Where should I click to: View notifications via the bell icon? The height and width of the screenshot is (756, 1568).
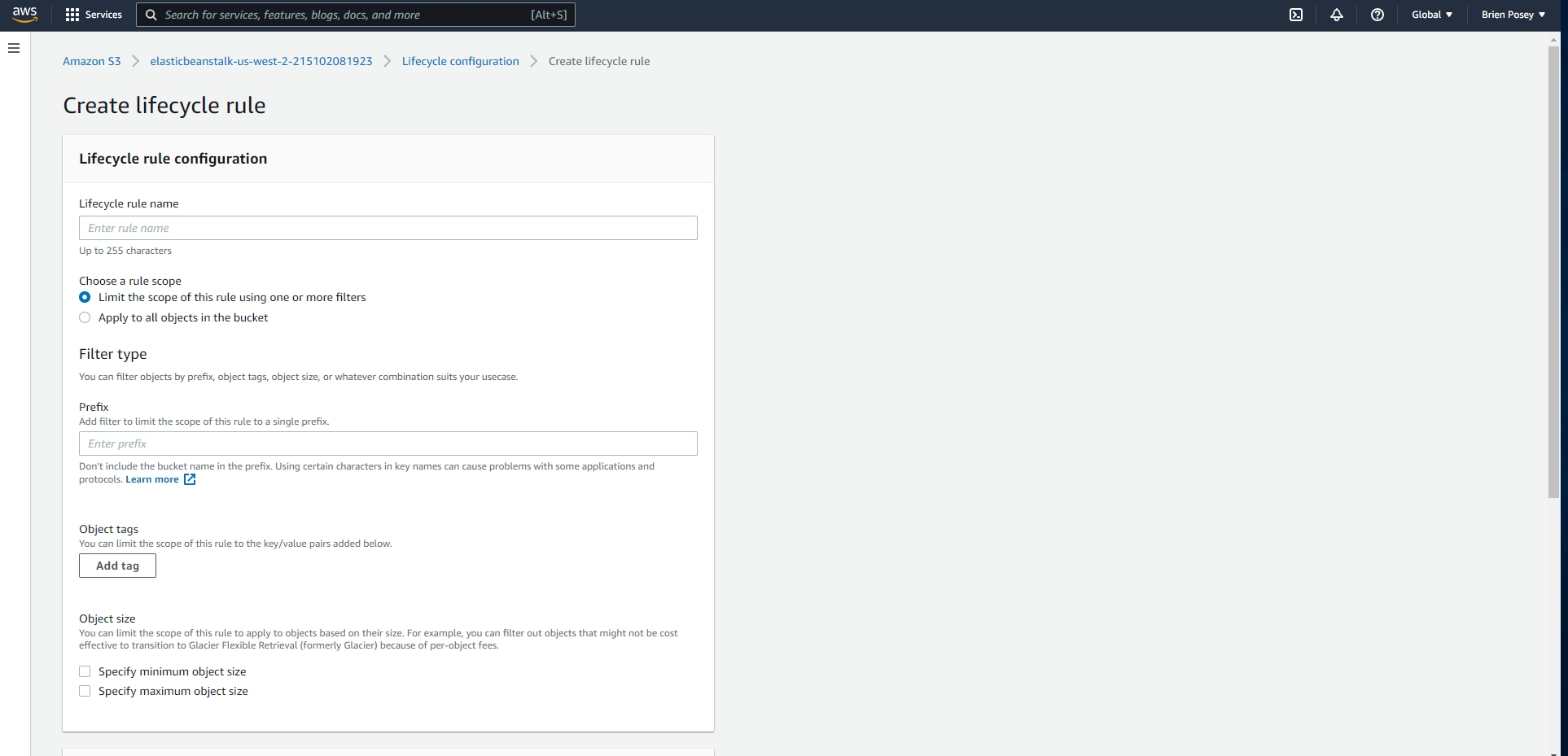pyautogui.click(x=1337, y=14)
